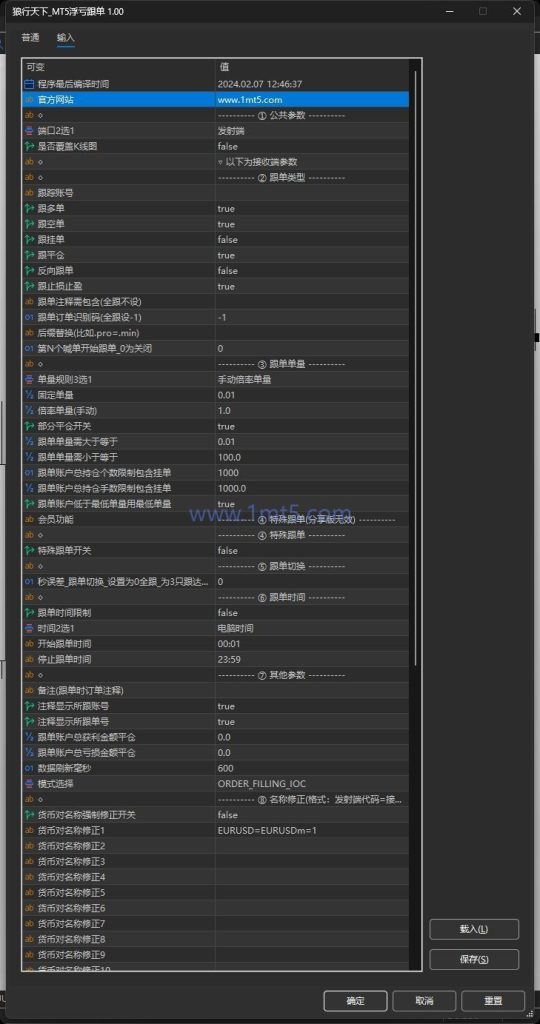Select the 货币对名称修正5 row
This screenshot has height=1024, width=540.
click(216, 893)
